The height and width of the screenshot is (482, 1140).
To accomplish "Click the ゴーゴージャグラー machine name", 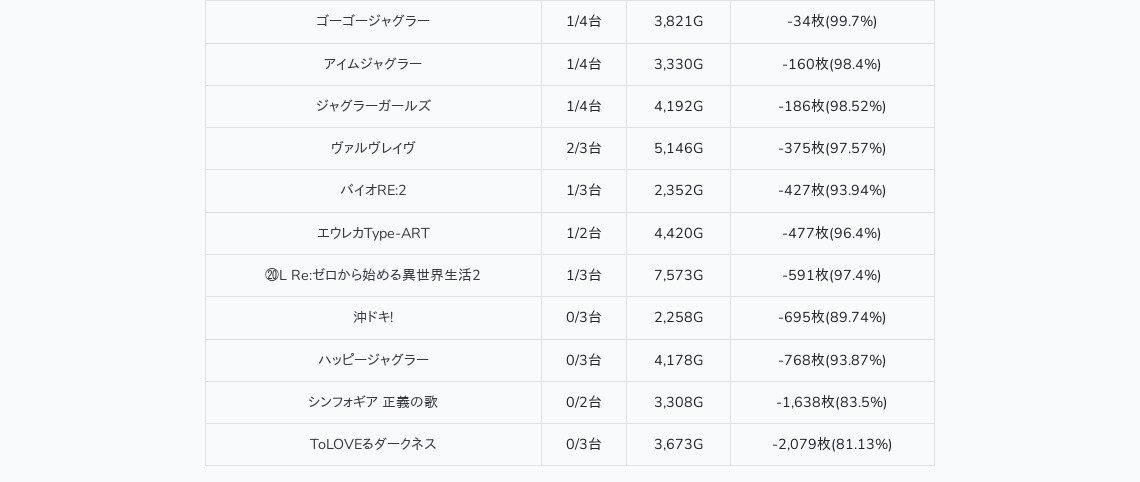I will pos(373,21).
